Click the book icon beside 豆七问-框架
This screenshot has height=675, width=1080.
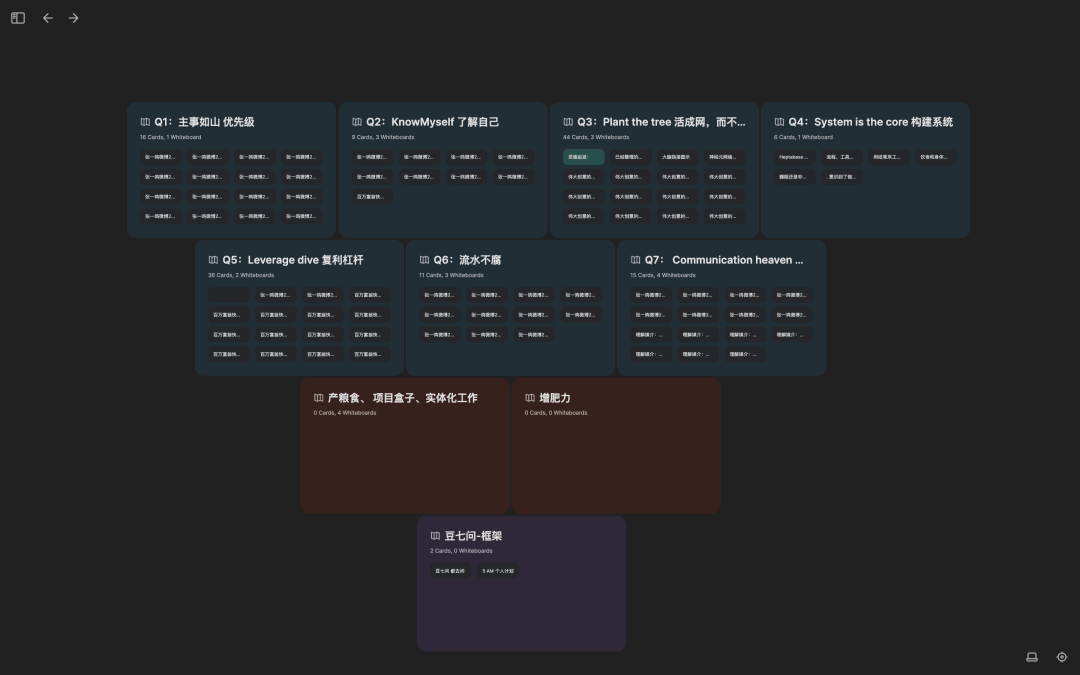435,535
